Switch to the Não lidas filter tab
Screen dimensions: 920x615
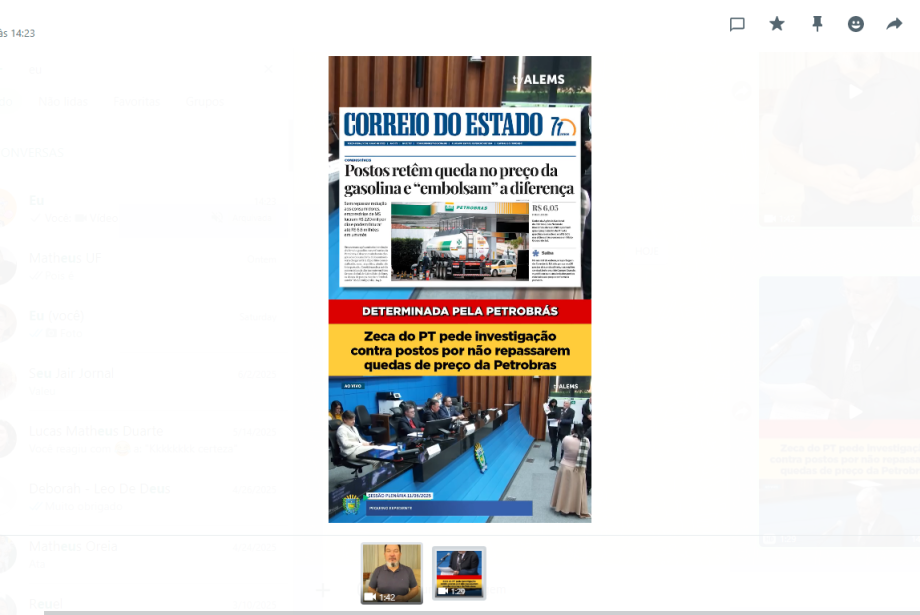click(x=62, y=101)
